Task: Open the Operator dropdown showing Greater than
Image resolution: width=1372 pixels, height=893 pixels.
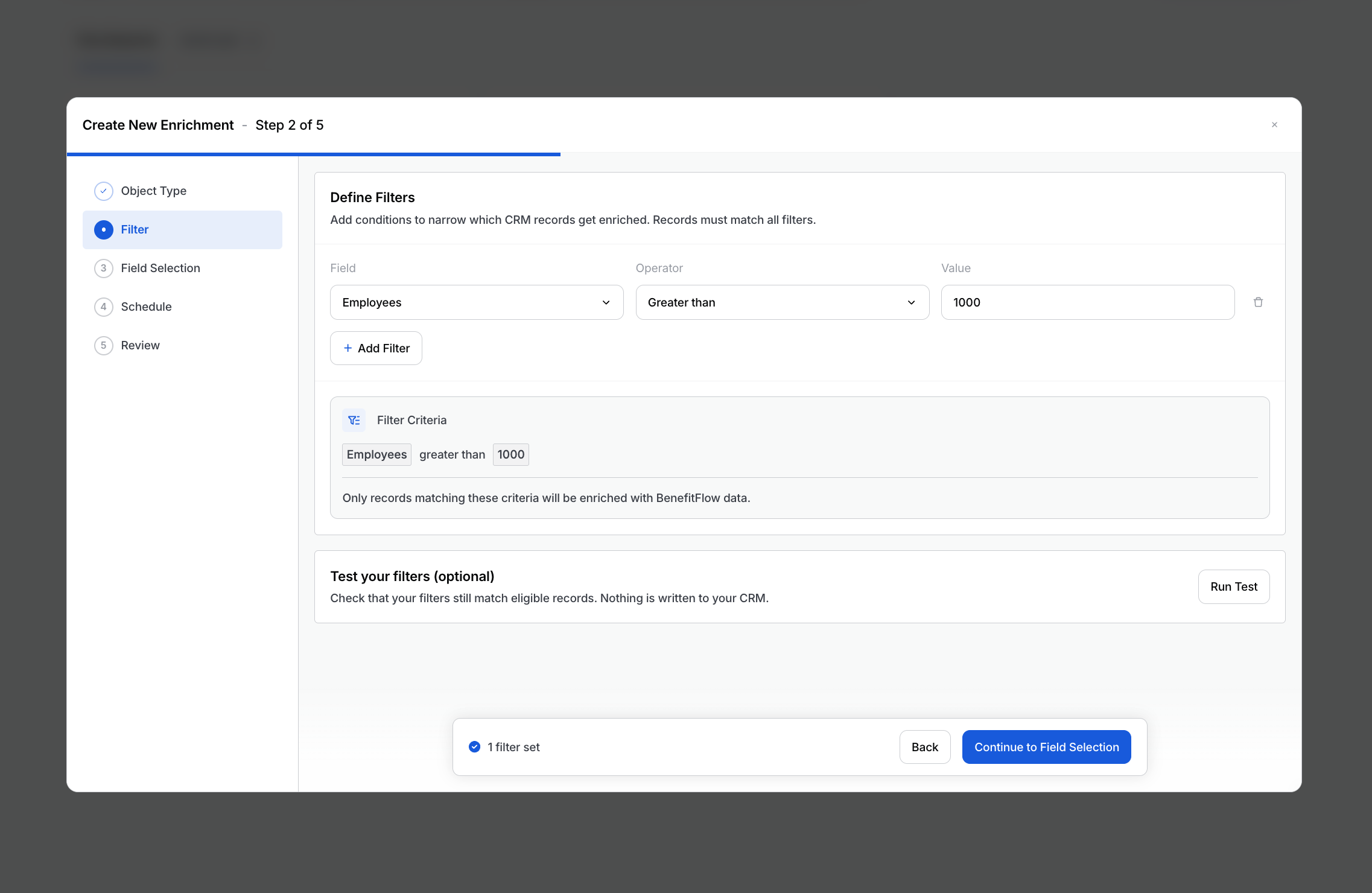Action: point(782,302)
